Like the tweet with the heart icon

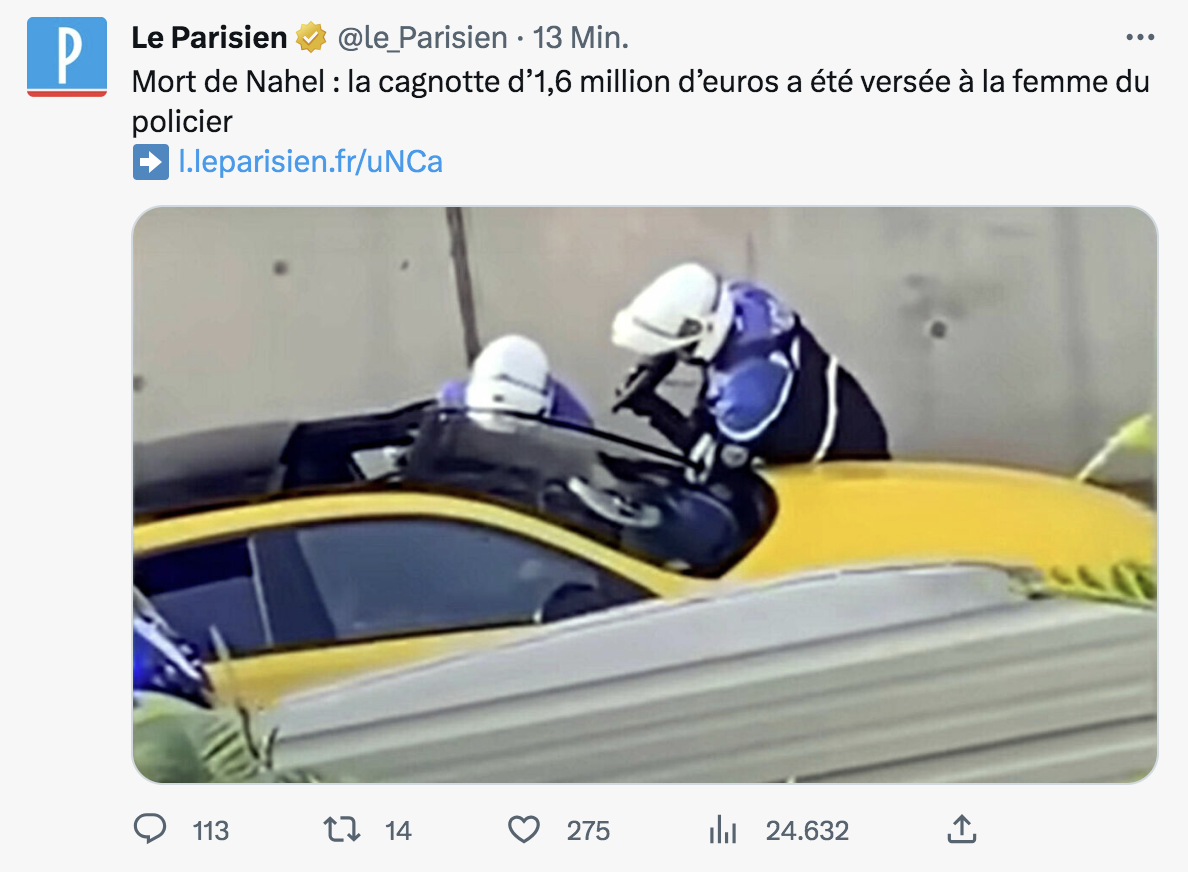tap(524, 830)
